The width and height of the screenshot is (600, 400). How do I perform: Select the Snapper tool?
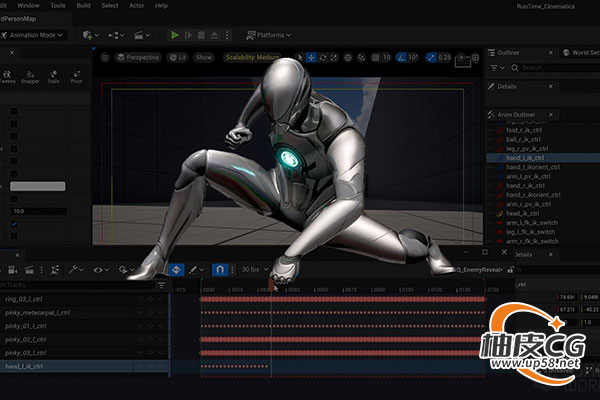(30, 77)
